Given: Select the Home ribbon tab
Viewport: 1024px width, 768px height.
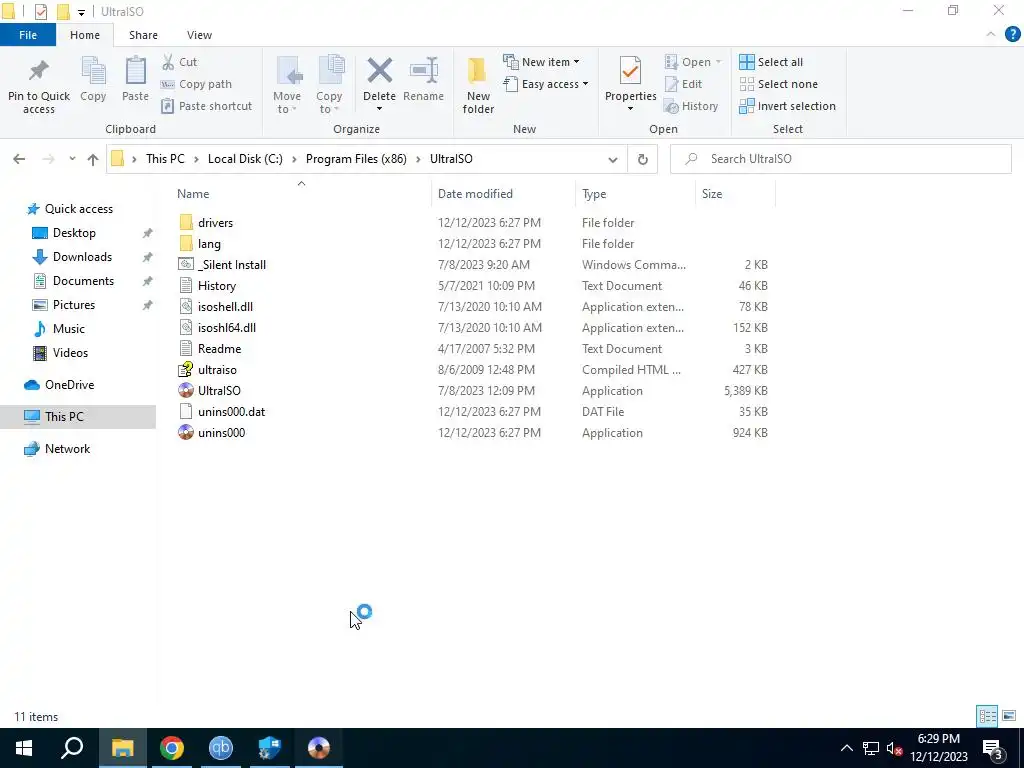Looking at the screenshot, I should coord(85,35).
